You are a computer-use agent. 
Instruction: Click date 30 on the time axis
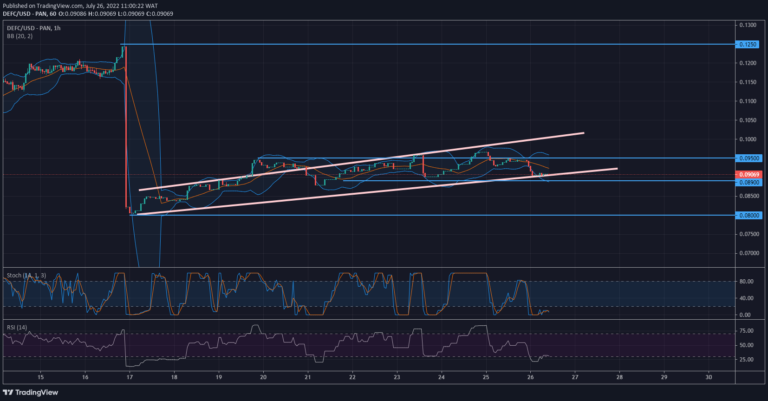[x=709, y=377]
